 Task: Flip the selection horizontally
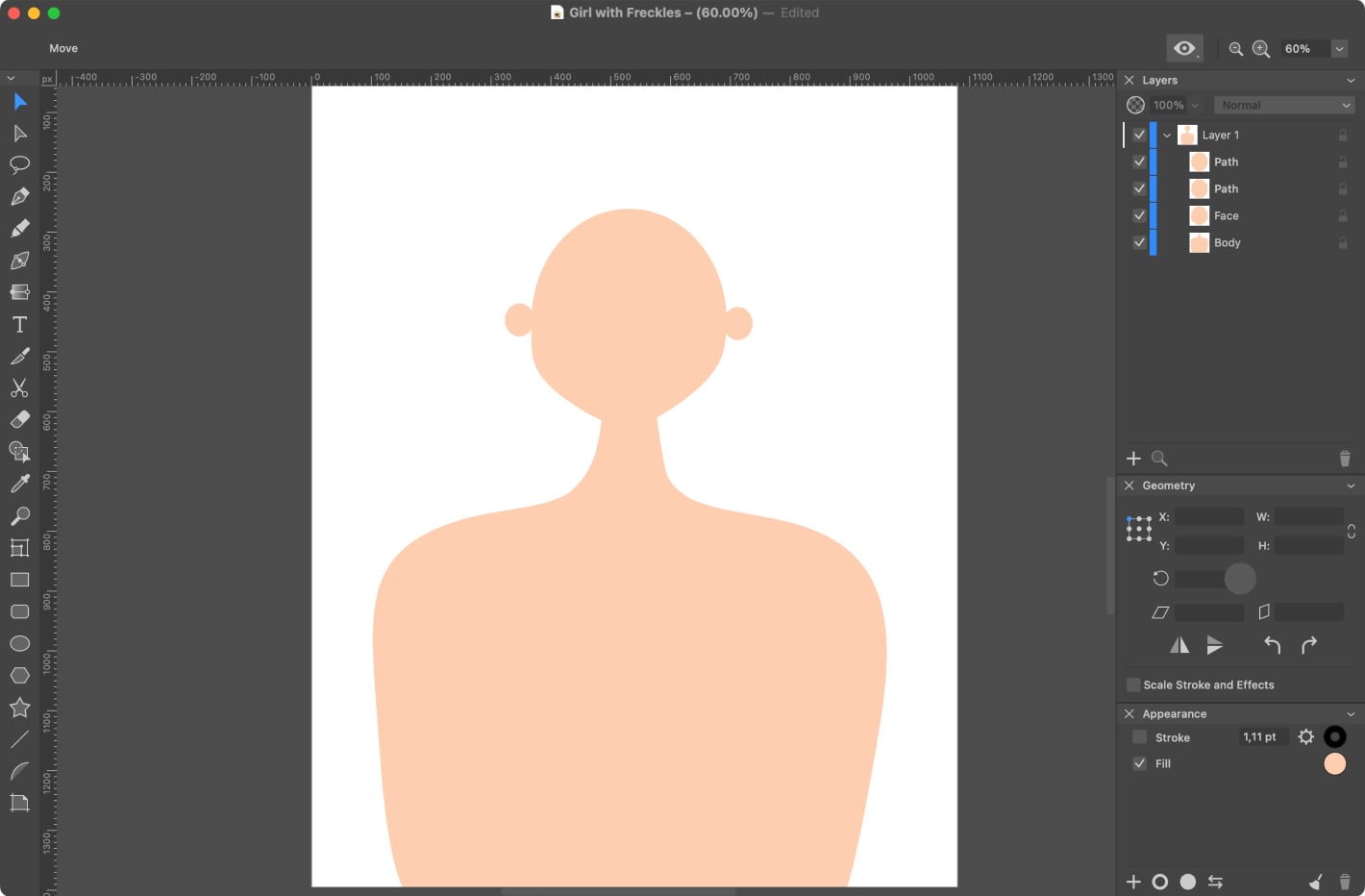coord(1179,645)
